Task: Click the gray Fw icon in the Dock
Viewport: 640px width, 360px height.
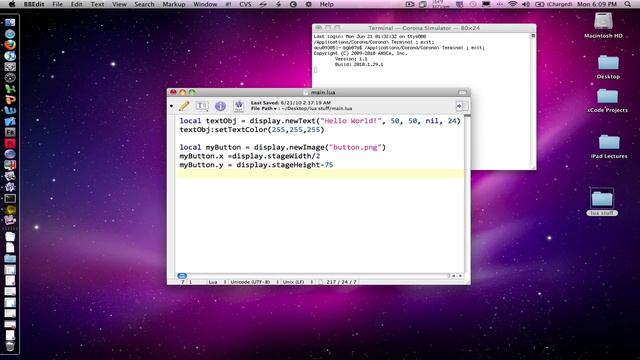Action: click(x=10, y=132)
